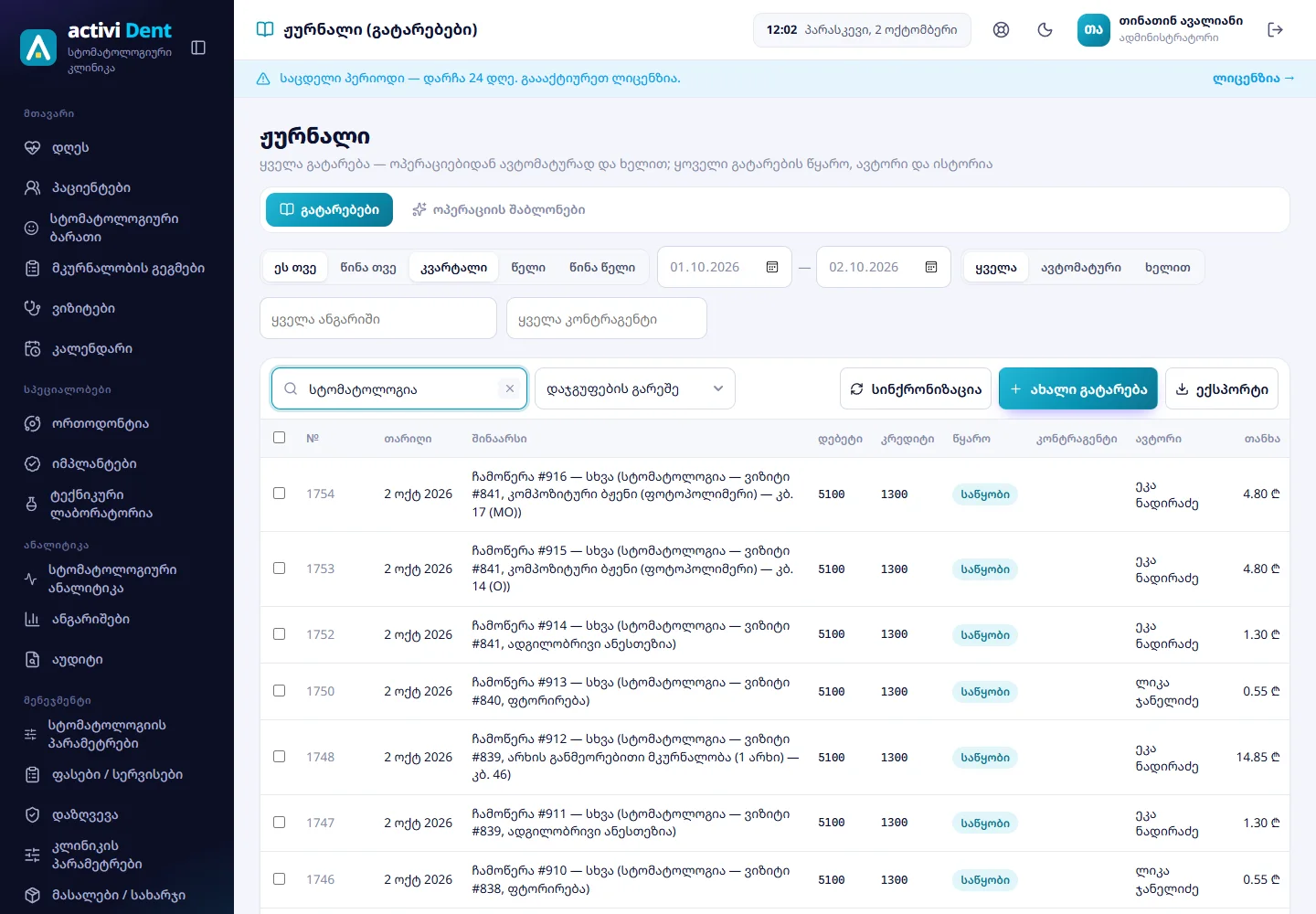
Task: Click სინქრონიზაცია button
Action: pyautogui.click(x=916, y=388)
